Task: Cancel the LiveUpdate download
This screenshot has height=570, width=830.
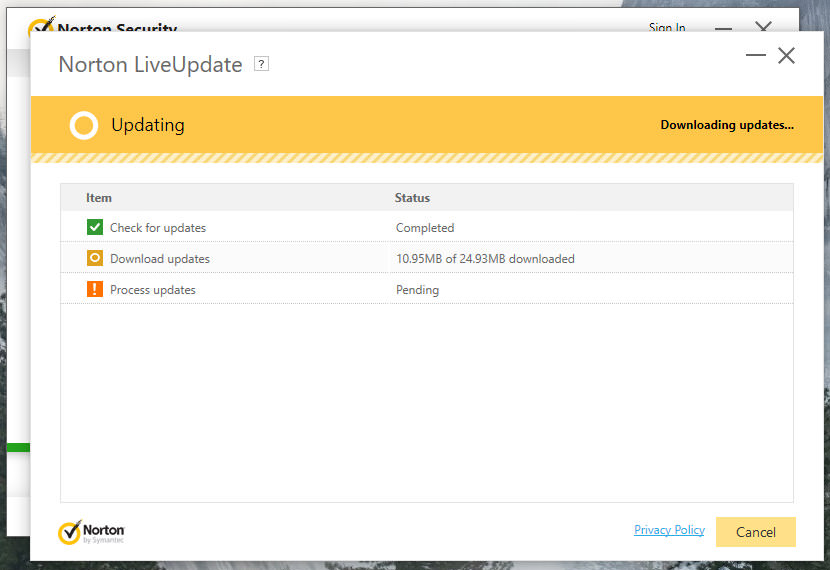Action: [755, 532]
